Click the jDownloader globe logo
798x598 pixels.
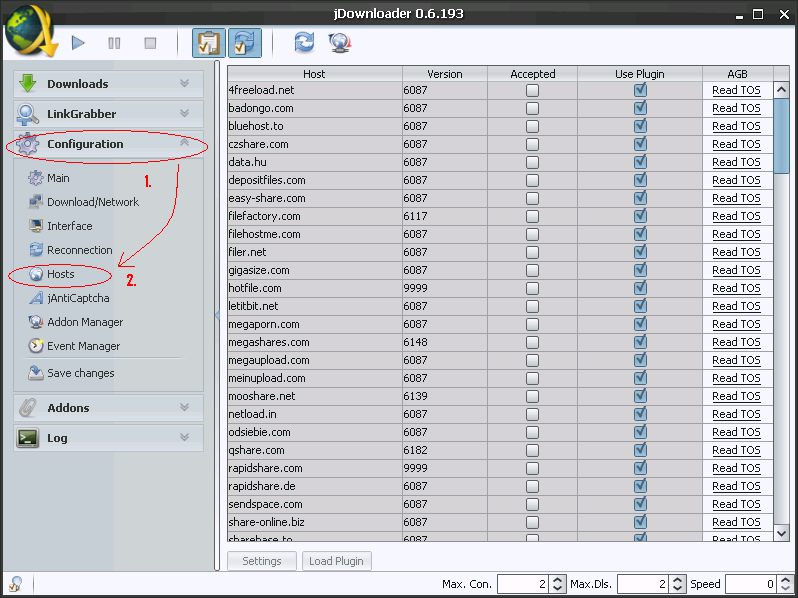coord(30,32)
